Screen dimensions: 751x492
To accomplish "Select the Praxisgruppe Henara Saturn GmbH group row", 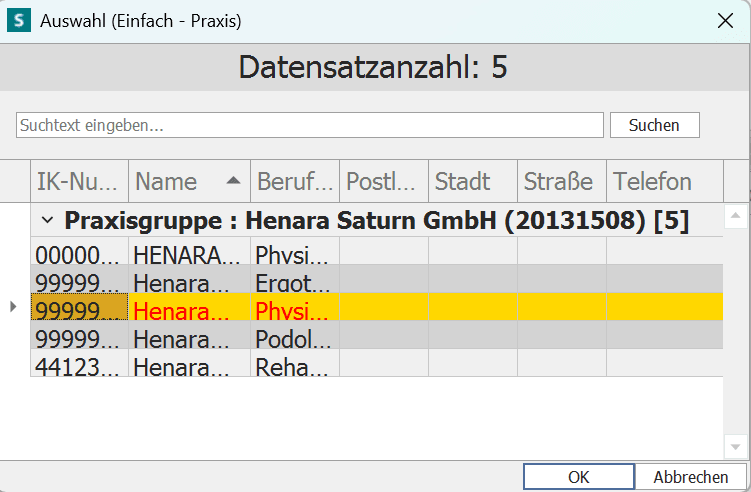I will click(377, 220).
